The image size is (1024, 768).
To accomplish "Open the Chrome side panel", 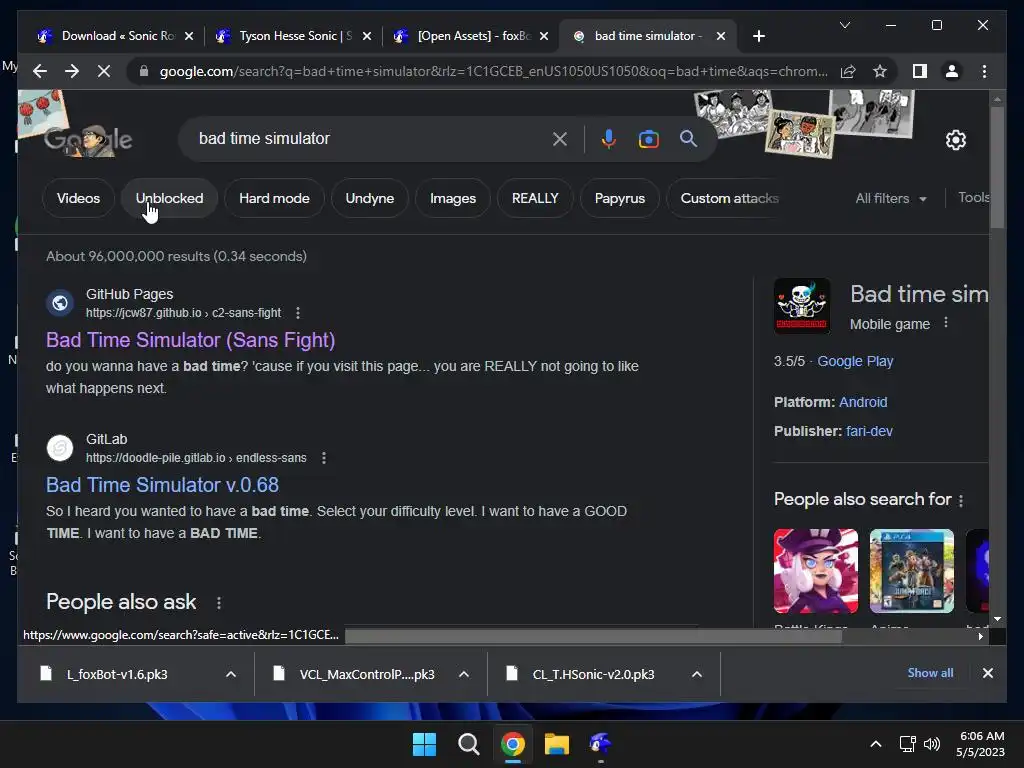I will tap(920, 71).
